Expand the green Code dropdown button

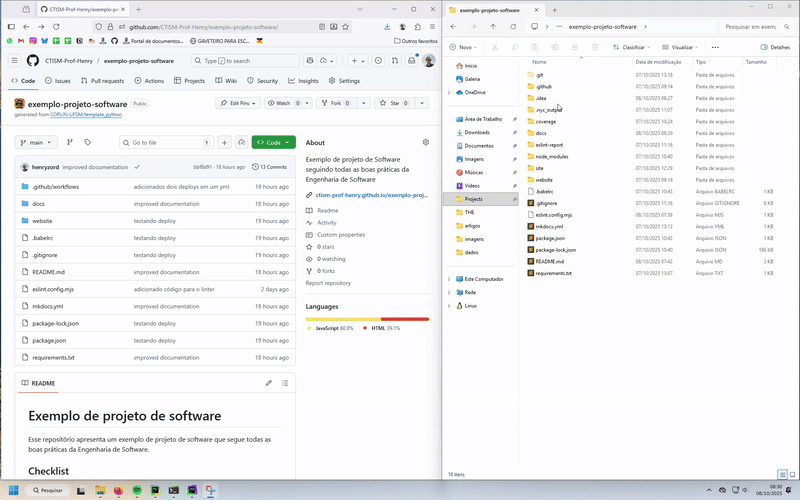(x=273, y=143)
